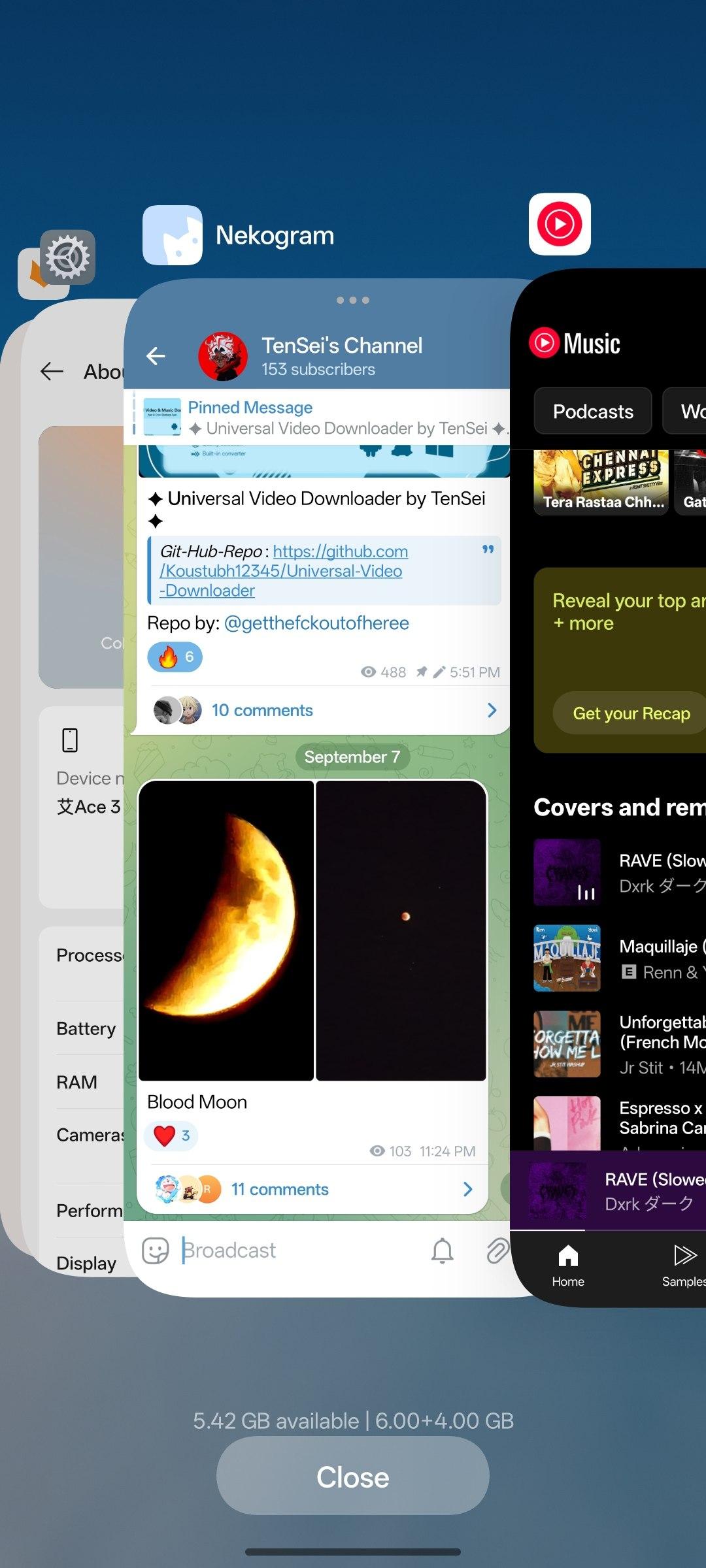Tap Get your Recap button
This screenshot has width=706, height=1568.
pos(630,713)
